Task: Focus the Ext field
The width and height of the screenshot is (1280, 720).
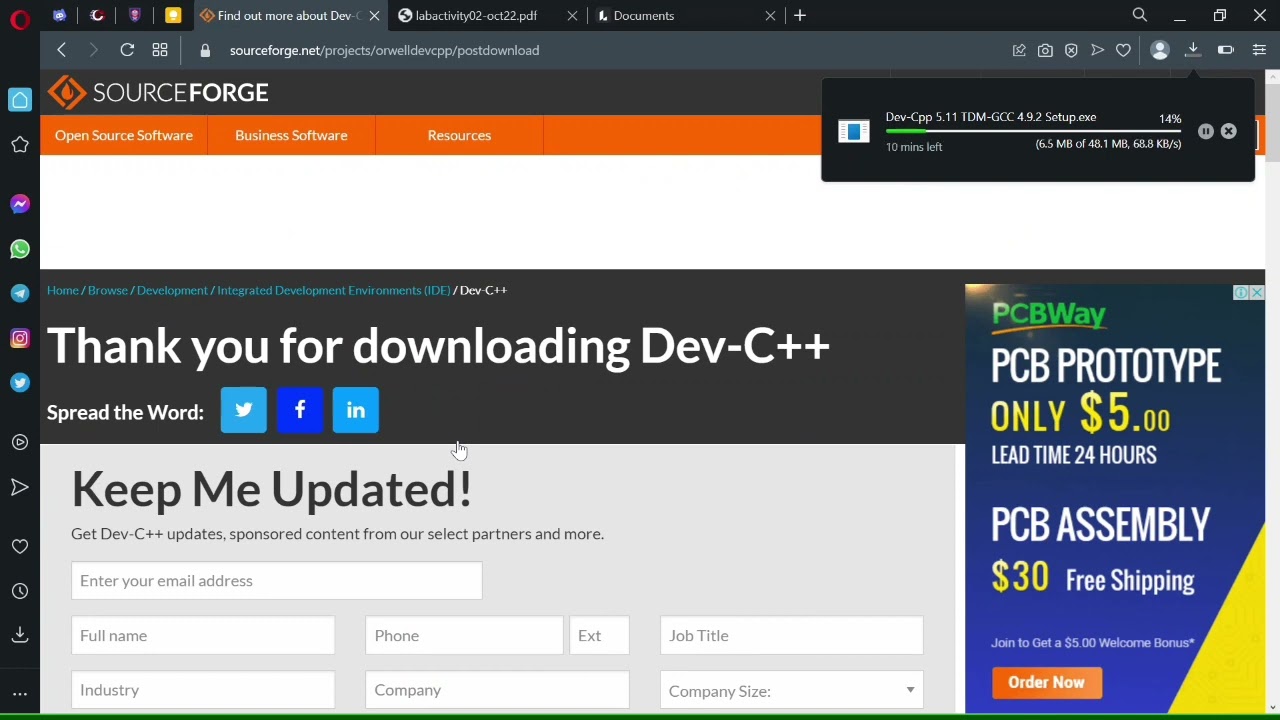Action: [599, 636]
